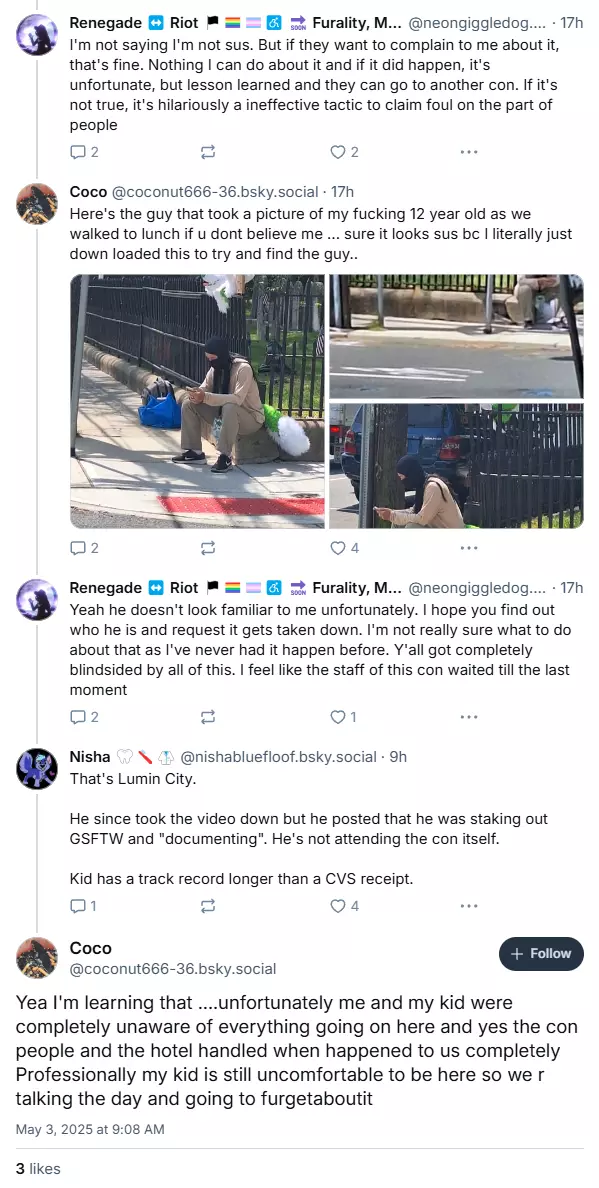Reply to Renegade's first post
Viewport: 599px width, 1188px height.
84,152
